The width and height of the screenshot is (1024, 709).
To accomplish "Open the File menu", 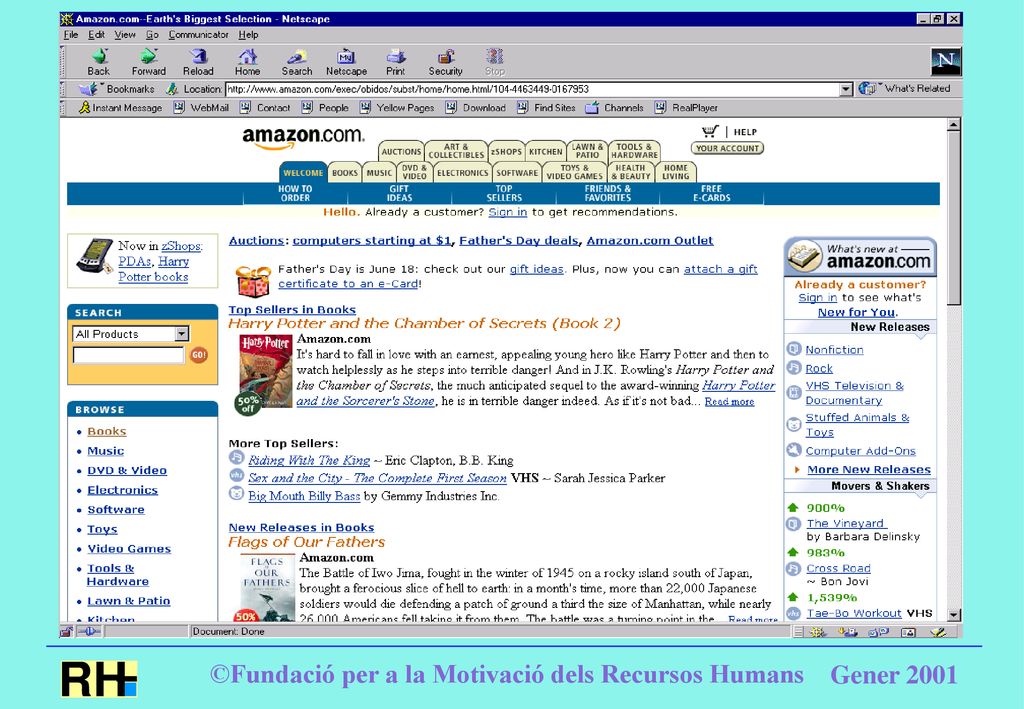I will pyautogui.click(x=71, y=35).
